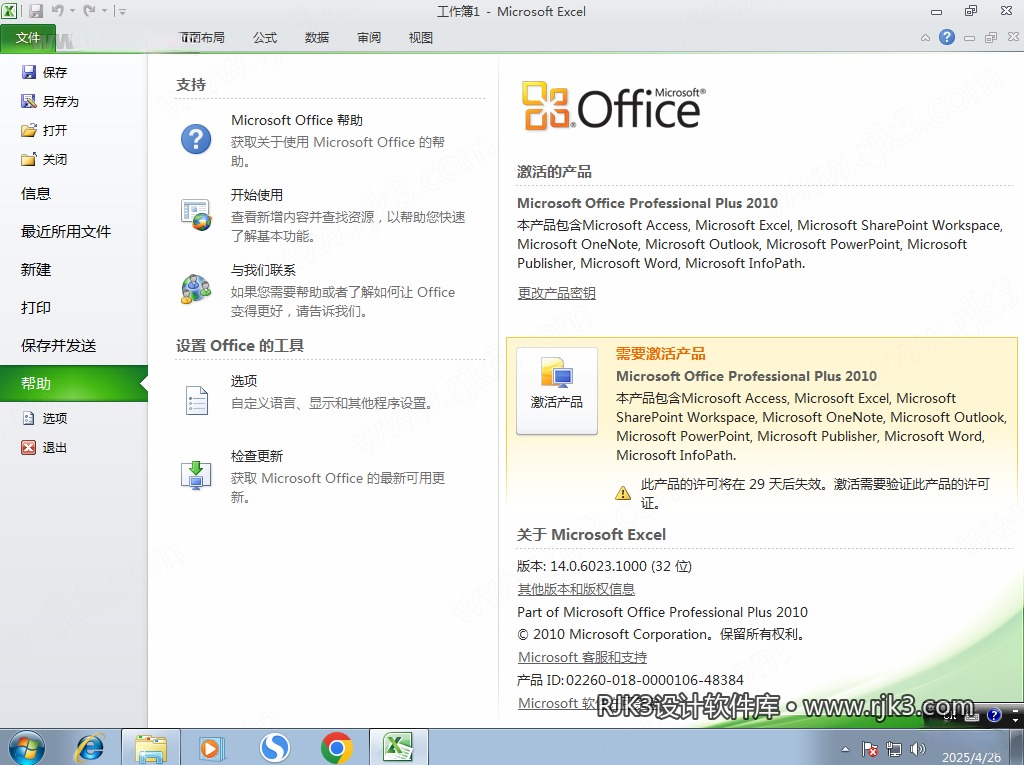Open the 保存并发送 section

point(59,345)
